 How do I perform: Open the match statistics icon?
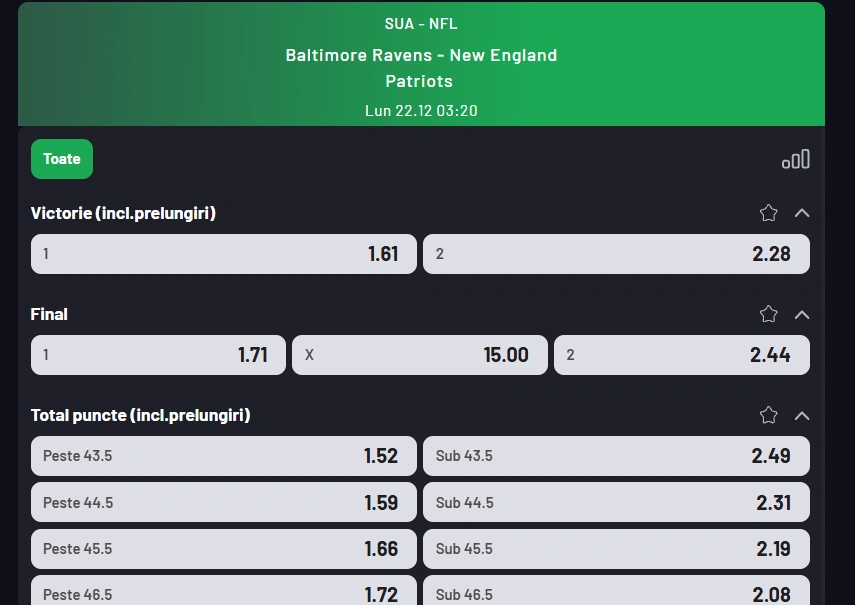pos(795,158)
